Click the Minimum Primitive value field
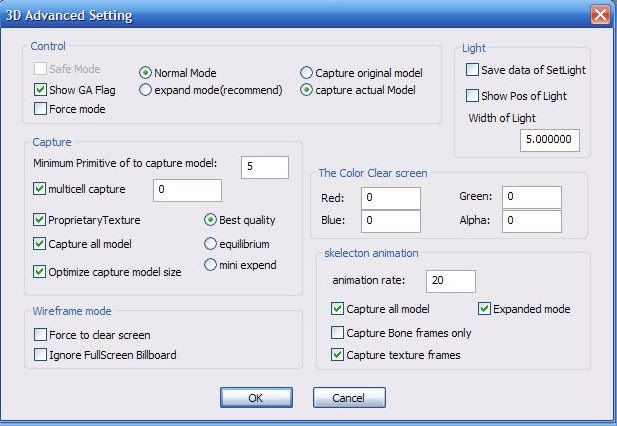The width and height of the screenshot is (617, 426). (264, 167)
